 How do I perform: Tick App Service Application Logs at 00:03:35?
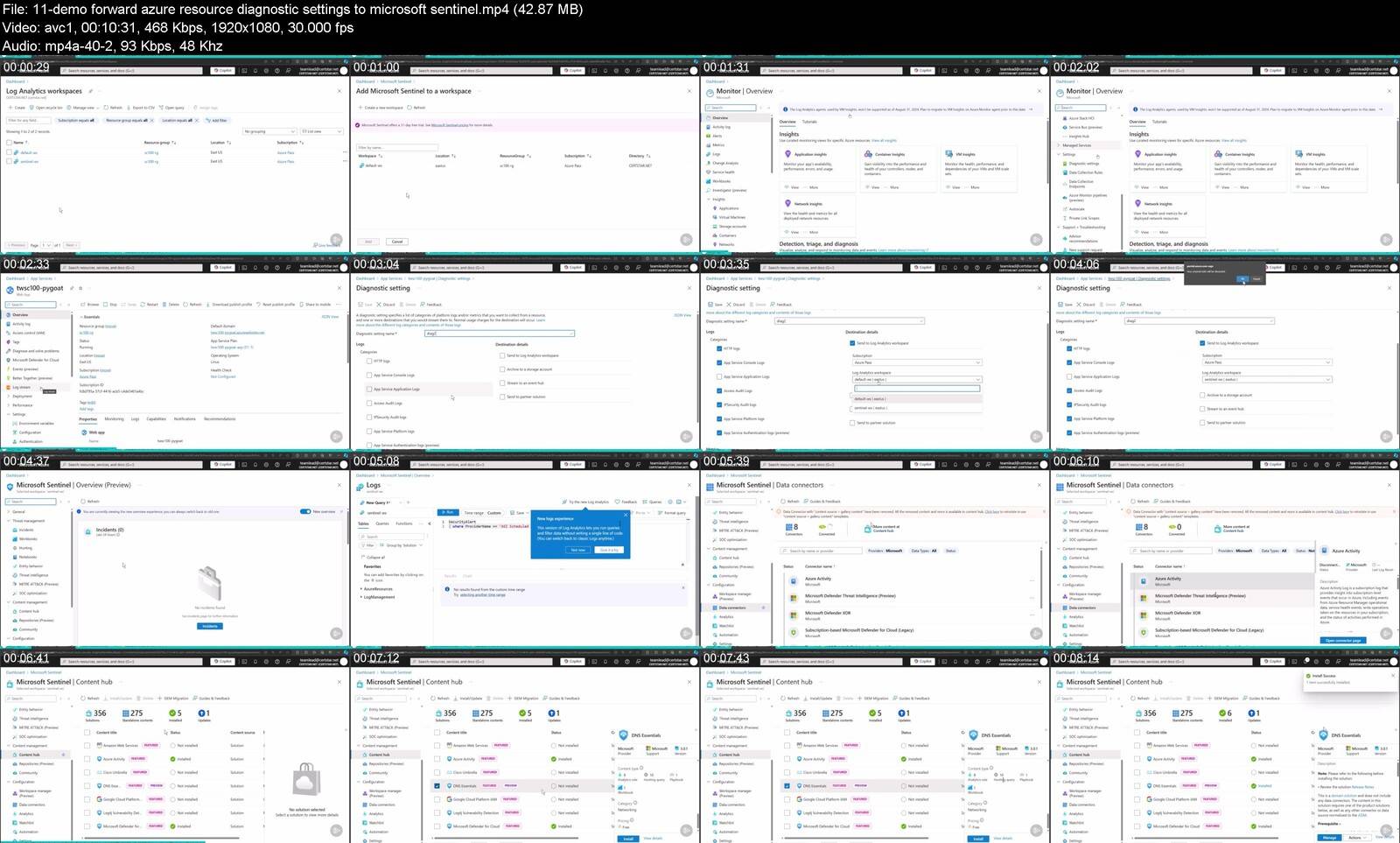(718, 376)
